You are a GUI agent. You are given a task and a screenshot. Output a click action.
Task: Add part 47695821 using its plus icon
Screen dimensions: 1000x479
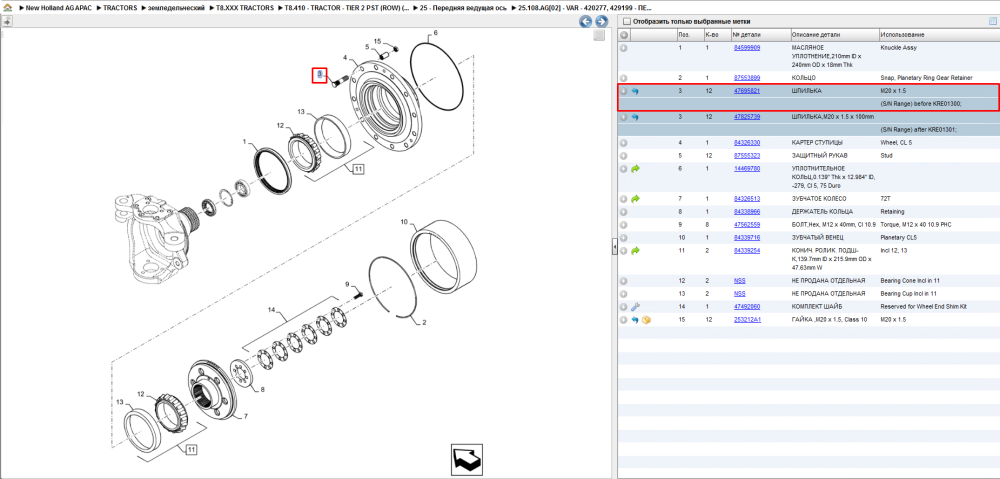pos(624,91)
